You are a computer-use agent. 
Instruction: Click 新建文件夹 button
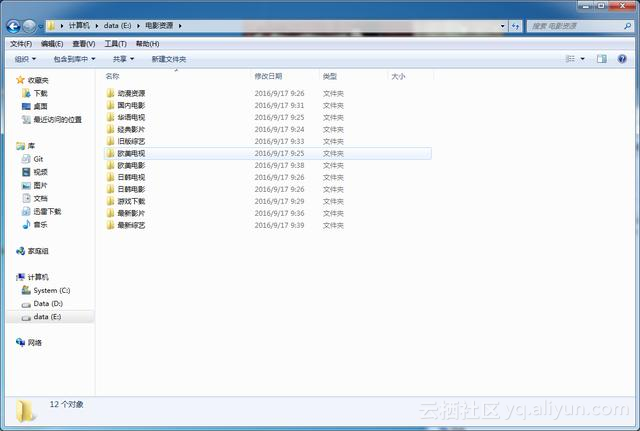pyautogui.click(x=169, y=59)
